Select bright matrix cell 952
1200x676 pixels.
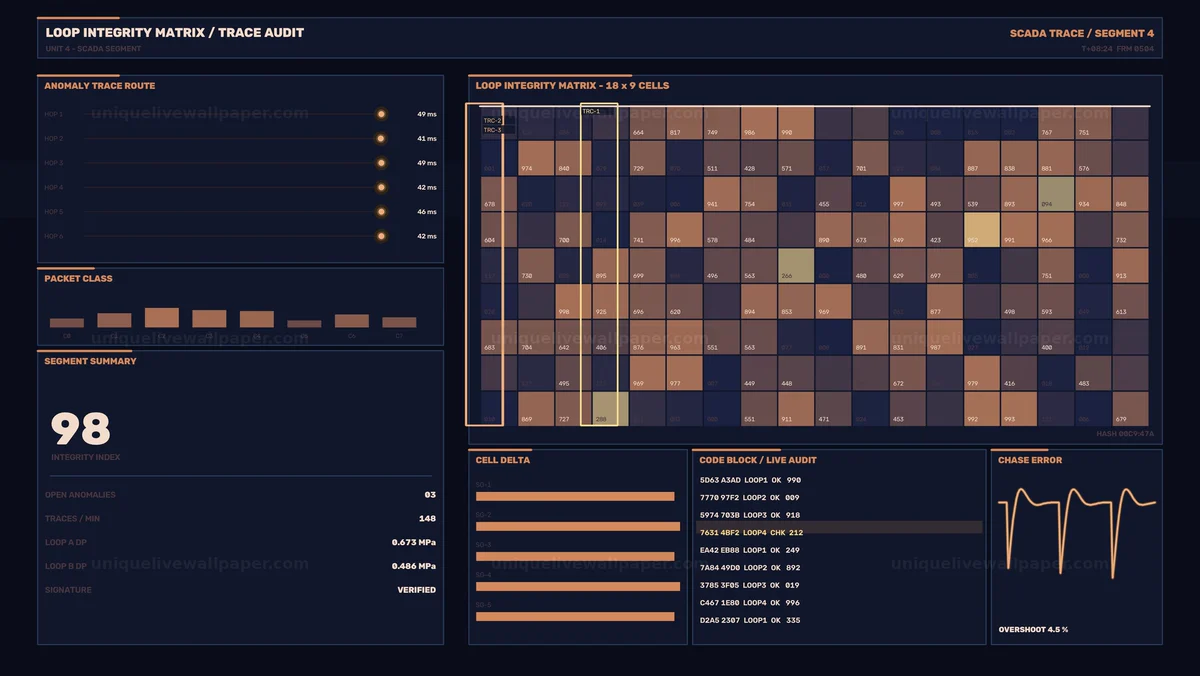(x=981, y=230)
